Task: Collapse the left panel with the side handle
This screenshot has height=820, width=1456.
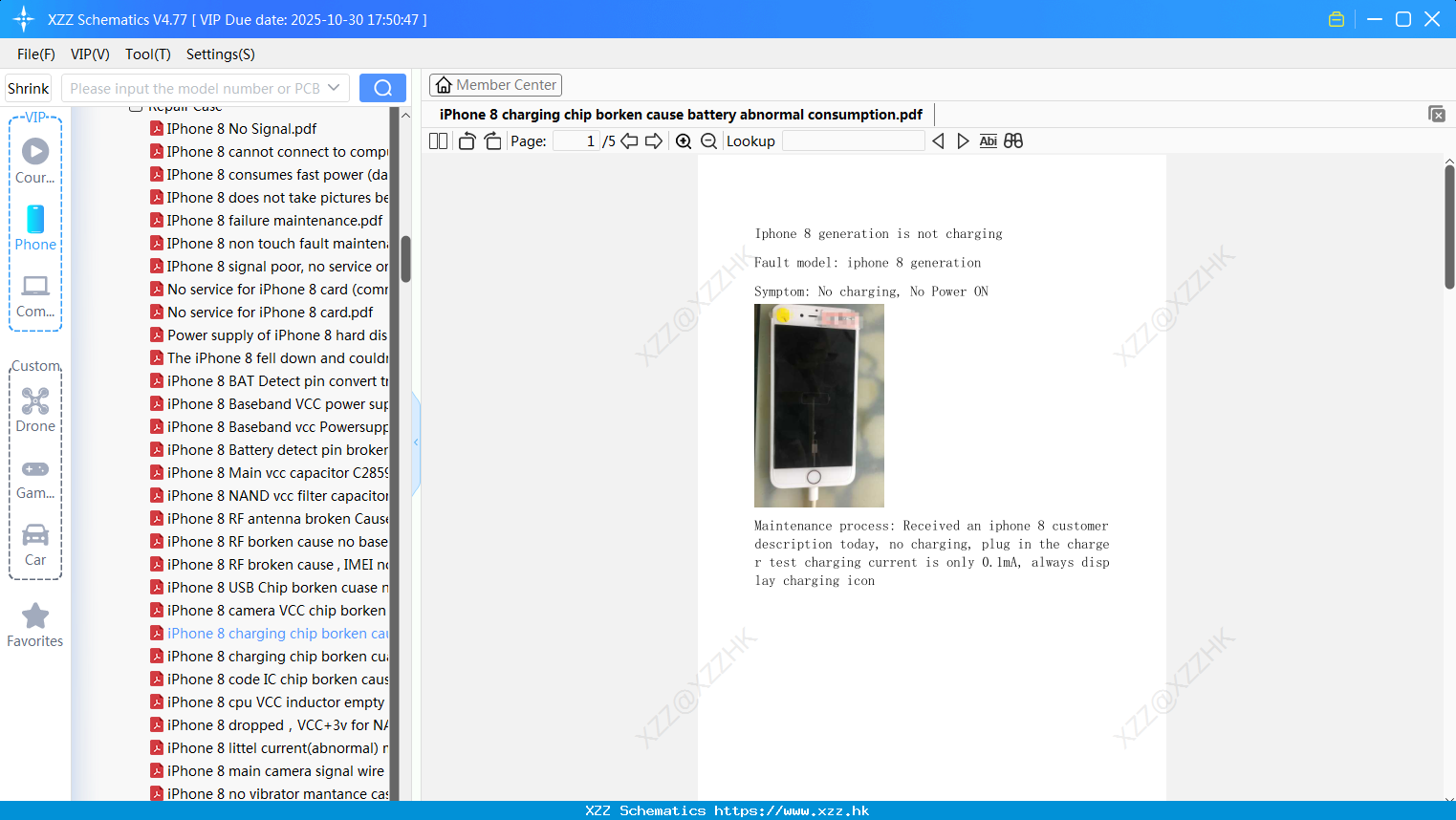Action: pos(416,442)
